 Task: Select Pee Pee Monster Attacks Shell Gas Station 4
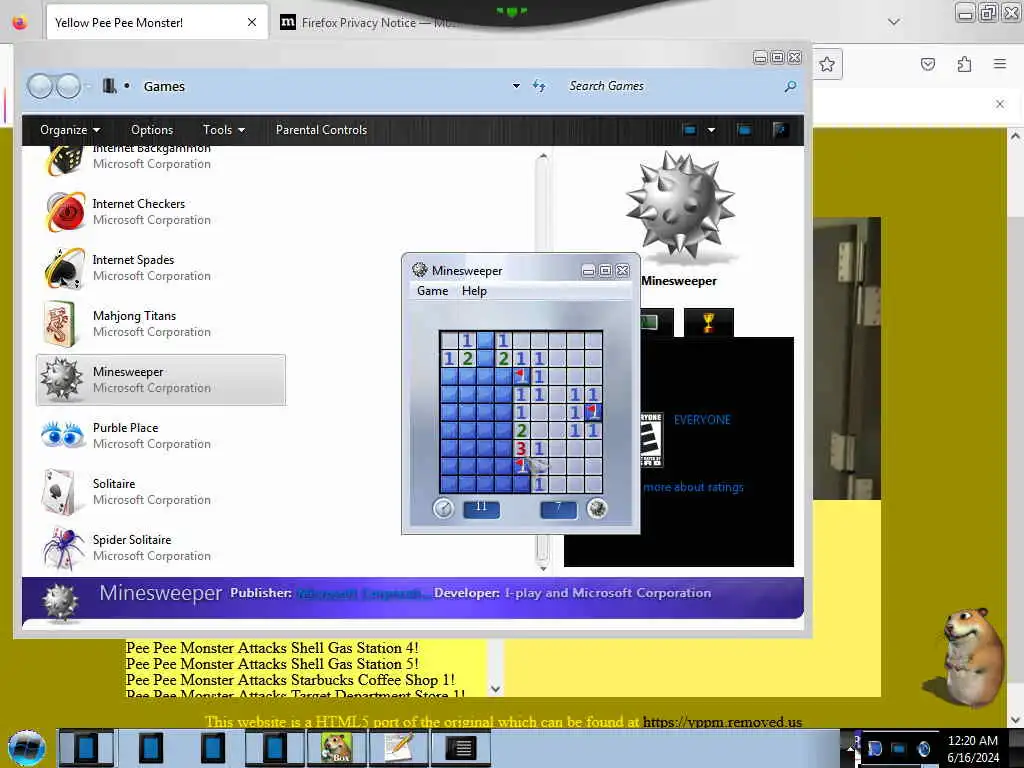(x=272, y=648)
